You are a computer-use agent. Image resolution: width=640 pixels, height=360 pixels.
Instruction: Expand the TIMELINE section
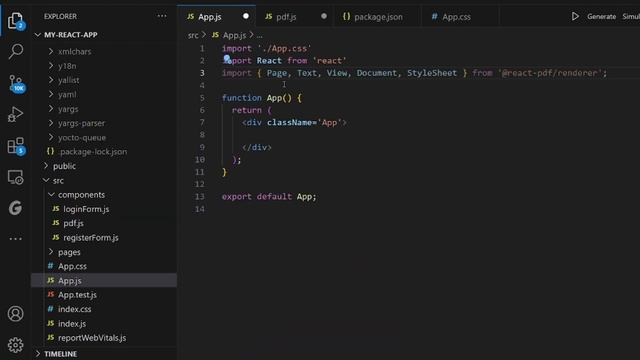point(60,354)
